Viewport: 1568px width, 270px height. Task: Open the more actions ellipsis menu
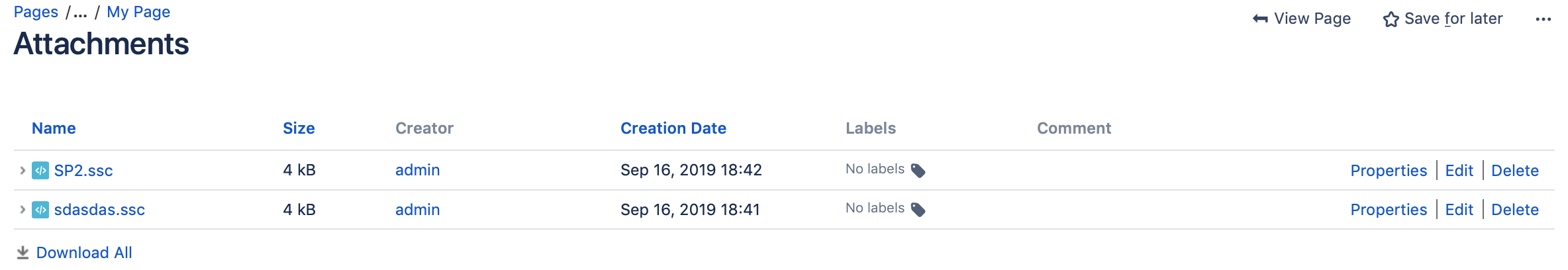coord(1543,19)
